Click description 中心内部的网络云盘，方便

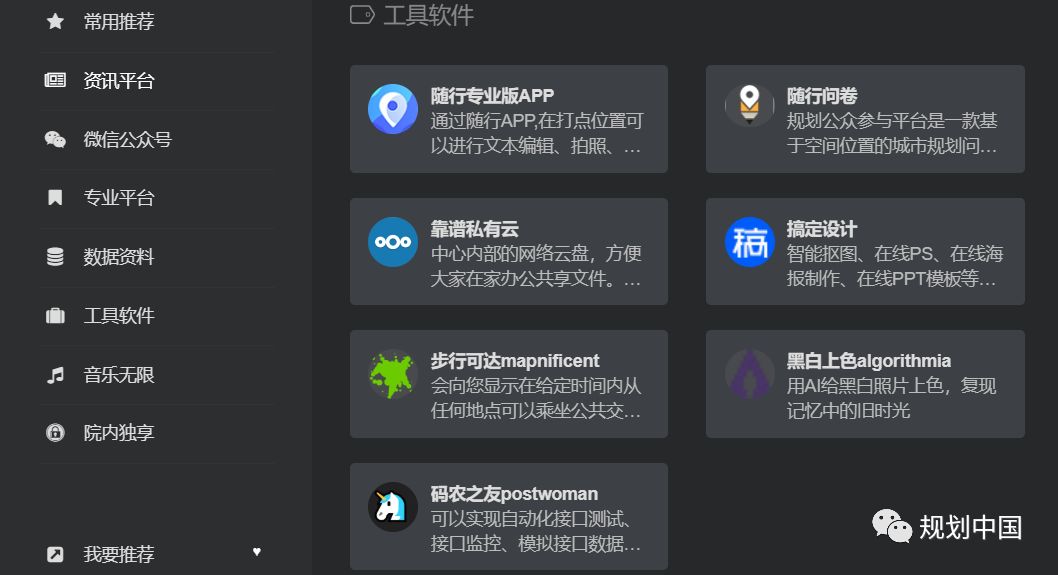tap(536, 254)
